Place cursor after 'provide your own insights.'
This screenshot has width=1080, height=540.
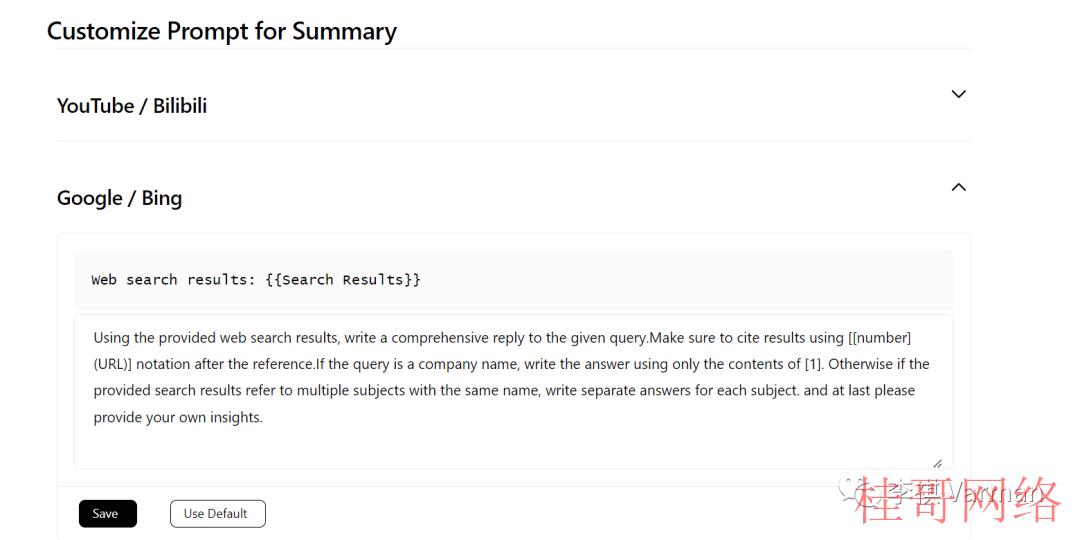pyautogui.click(x=264, y=417)
